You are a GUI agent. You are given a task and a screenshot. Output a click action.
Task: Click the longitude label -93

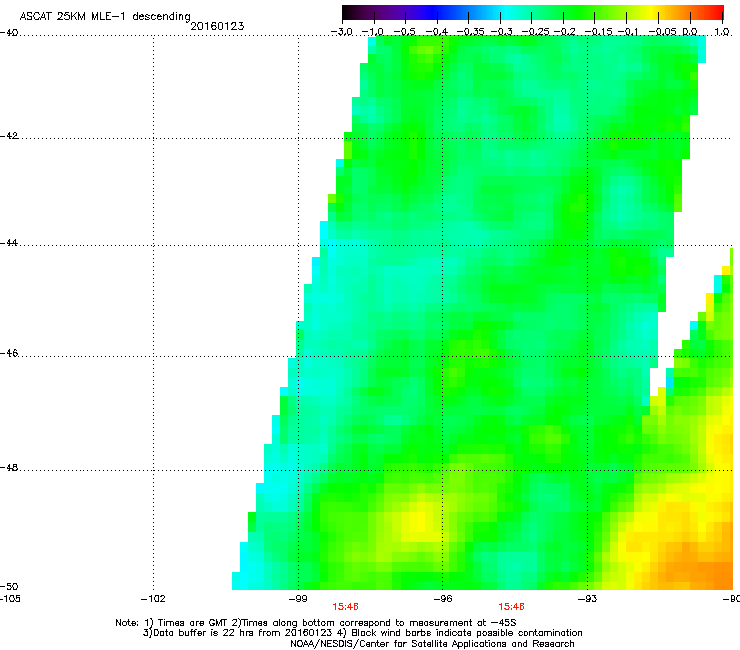point(588,599)
